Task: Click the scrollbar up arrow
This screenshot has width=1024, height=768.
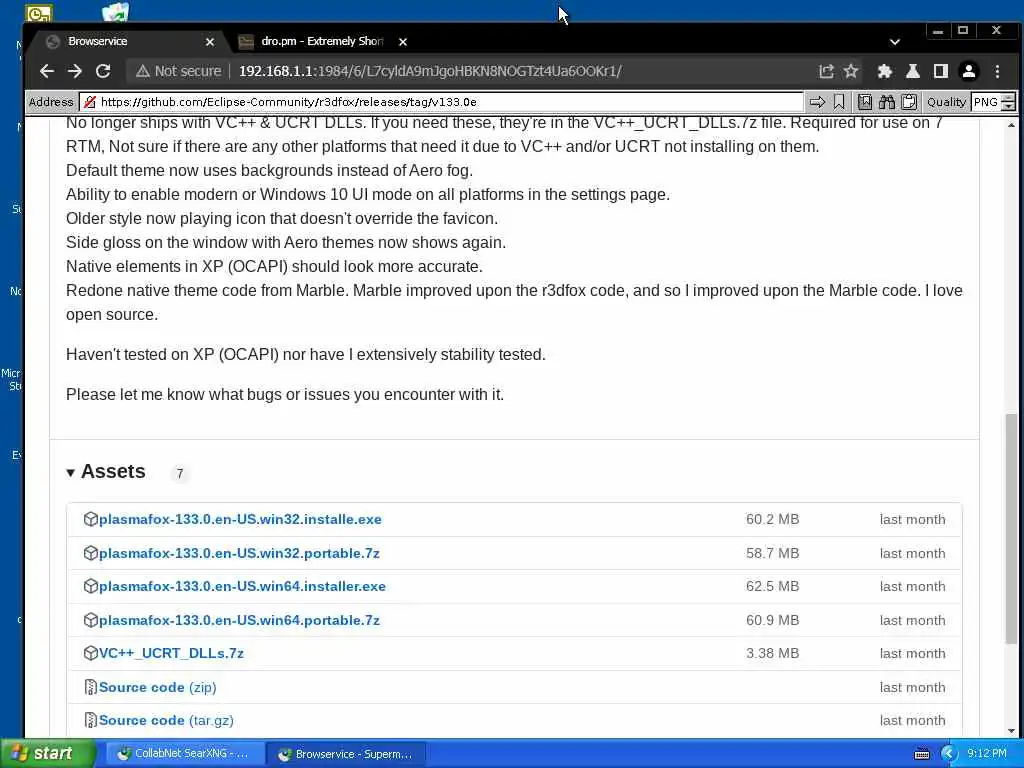Action: (1011, 124)
